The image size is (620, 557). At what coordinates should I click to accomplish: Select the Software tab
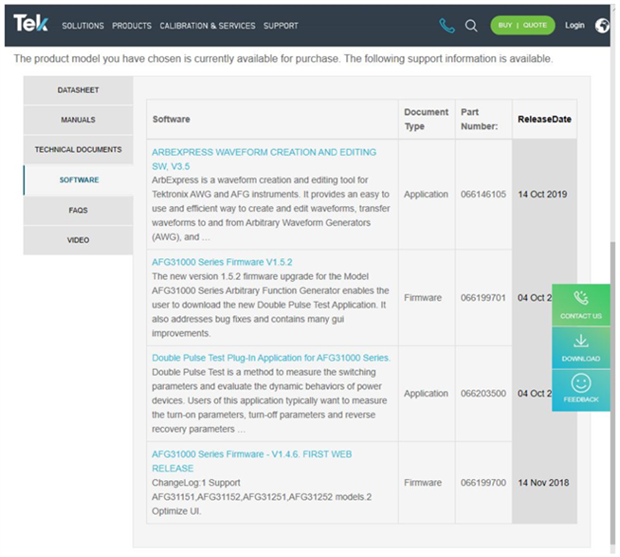point(78,180)
